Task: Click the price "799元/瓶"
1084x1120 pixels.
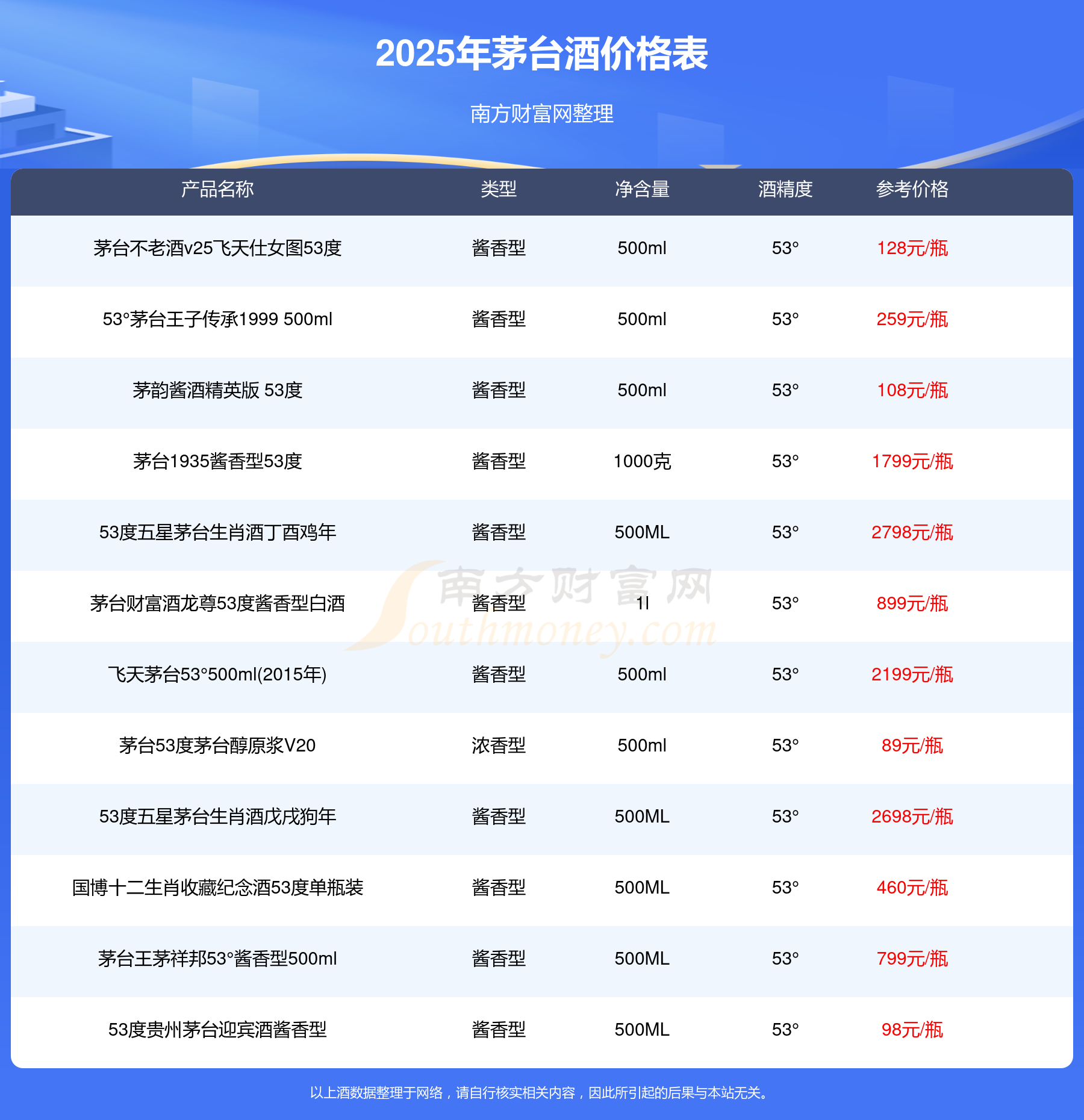Action: point(912,959)
